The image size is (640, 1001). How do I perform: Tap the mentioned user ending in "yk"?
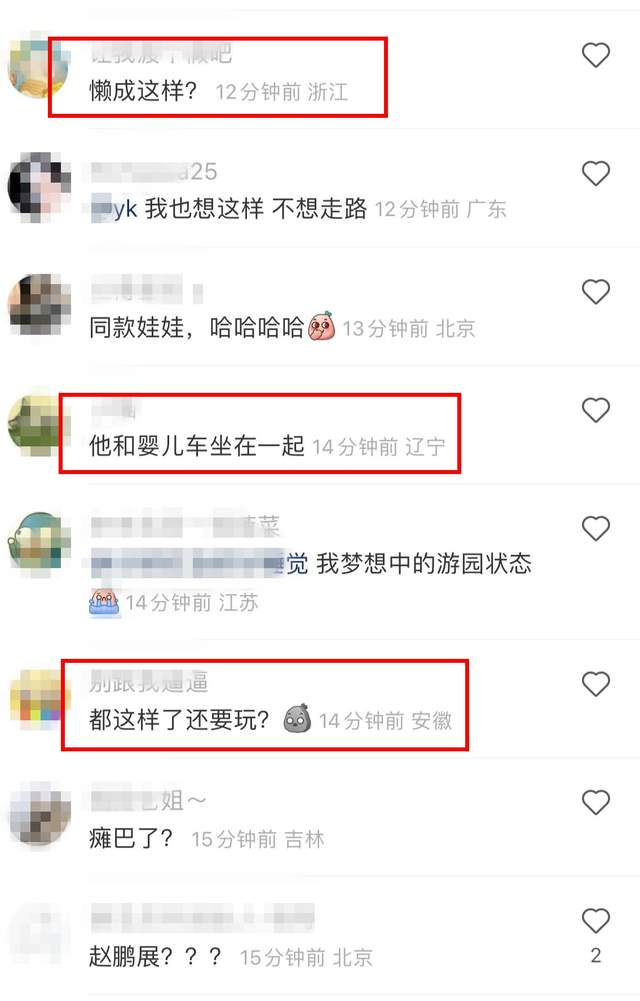point(114,209)
